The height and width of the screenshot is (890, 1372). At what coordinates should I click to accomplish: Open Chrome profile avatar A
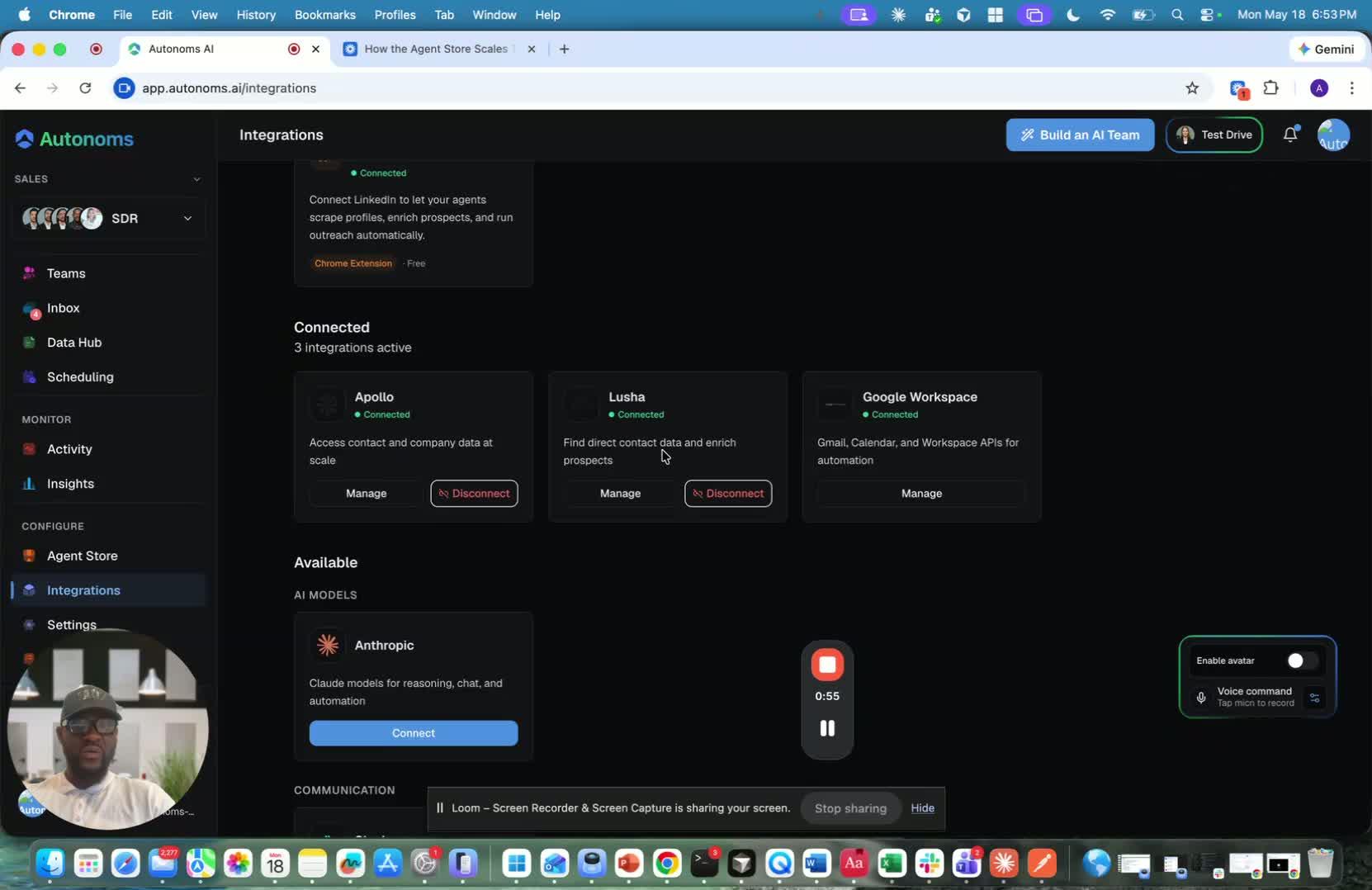(x=1319, y=88)
